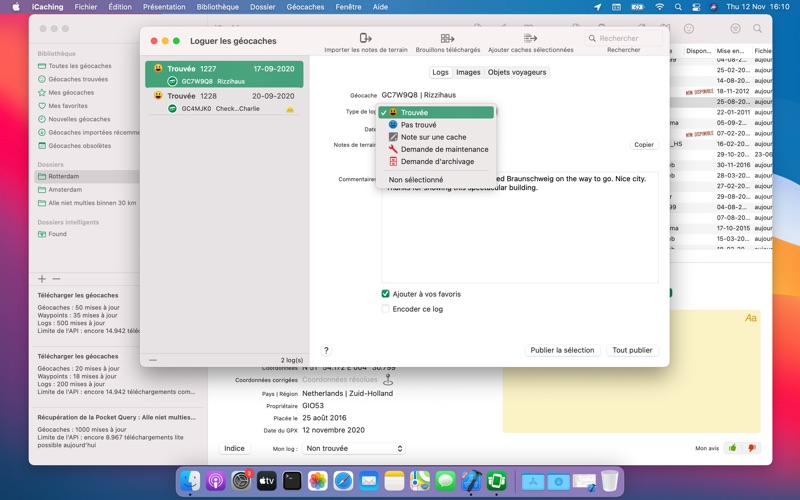
Task: Click inside the Commentaire text area
Action: [520, 228]
